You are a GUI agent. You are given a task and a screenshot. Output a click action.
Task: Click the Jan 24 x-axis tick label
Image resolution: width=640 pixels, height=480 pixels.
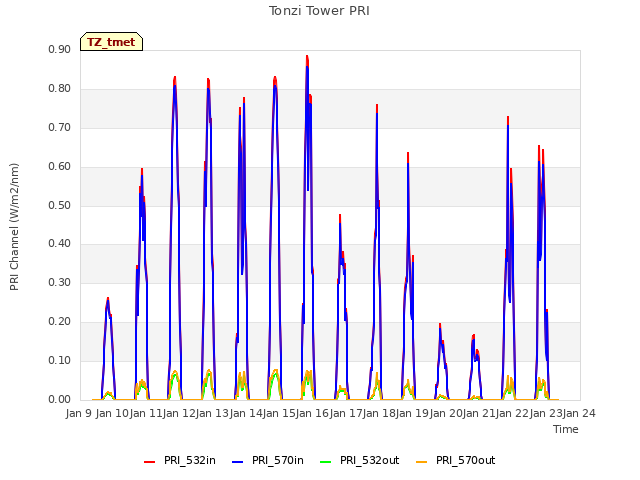click(x=579, y=413)
